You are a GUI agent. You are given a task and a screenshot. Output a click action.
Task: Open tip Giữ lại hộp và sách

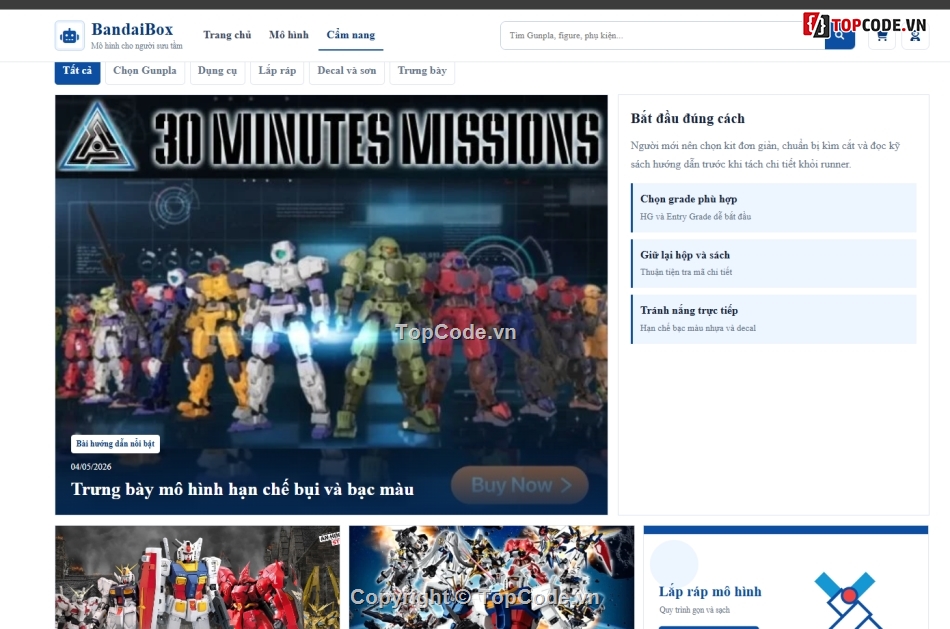click(774, 264)
